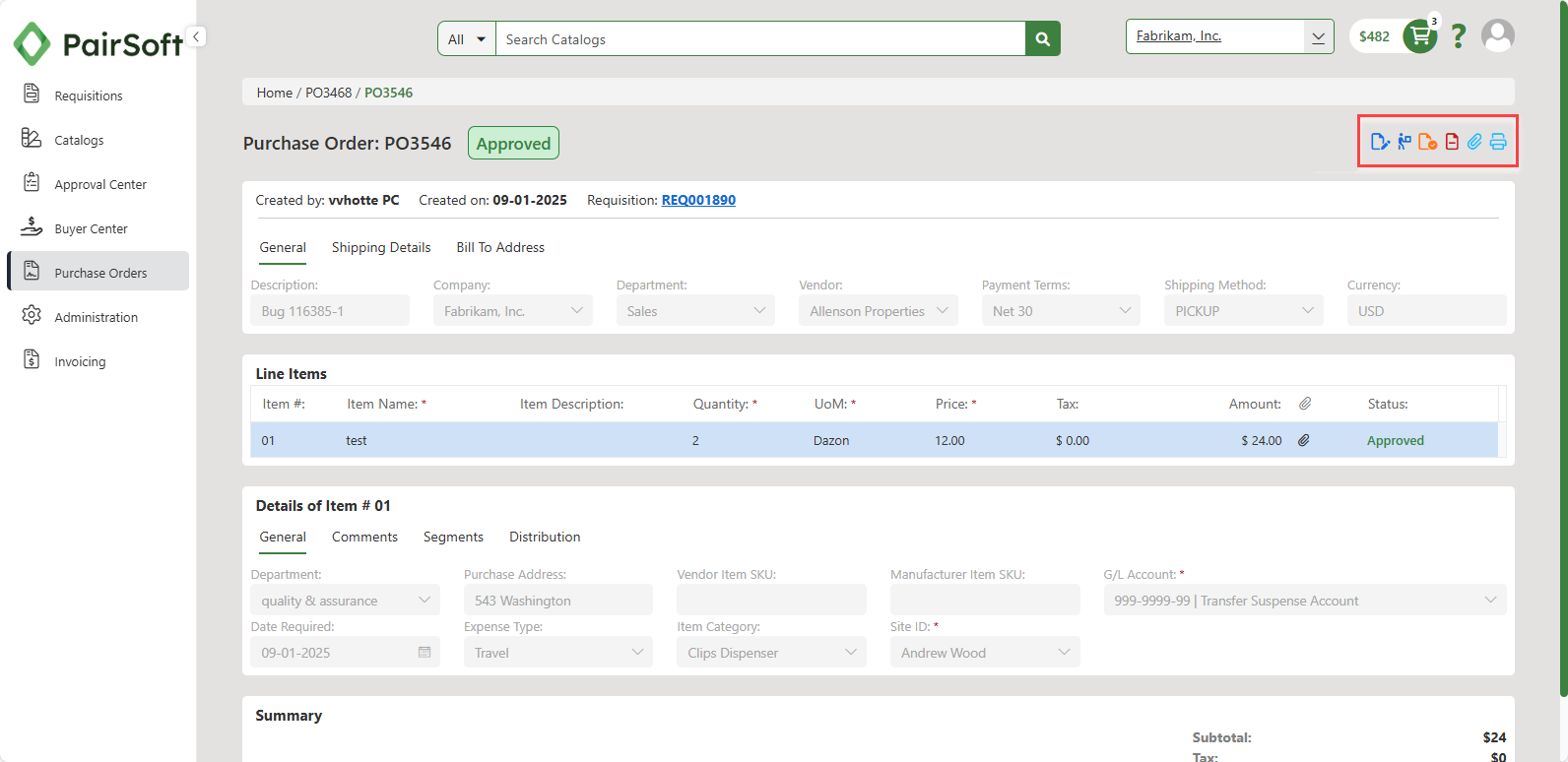Click the Purchase Orders sidebar icon
Image resolution: width=1568 pixels, height=762 pixels.
pyautogui.click(x=32, y=271)
